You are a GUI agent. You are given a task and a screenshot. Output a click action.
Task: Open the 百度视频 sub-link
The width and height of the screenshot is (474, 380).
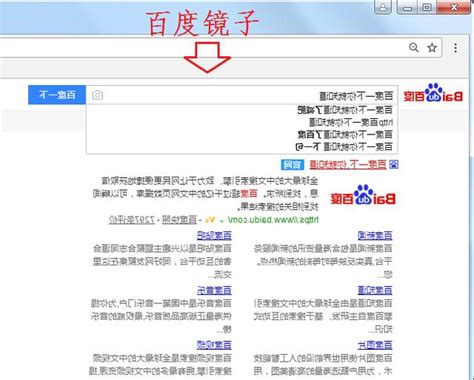[x=214, y=345]
